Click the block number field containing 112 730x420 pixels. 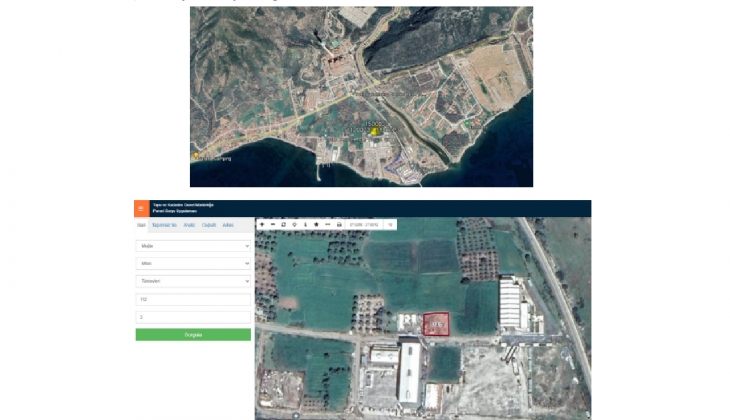193,299
